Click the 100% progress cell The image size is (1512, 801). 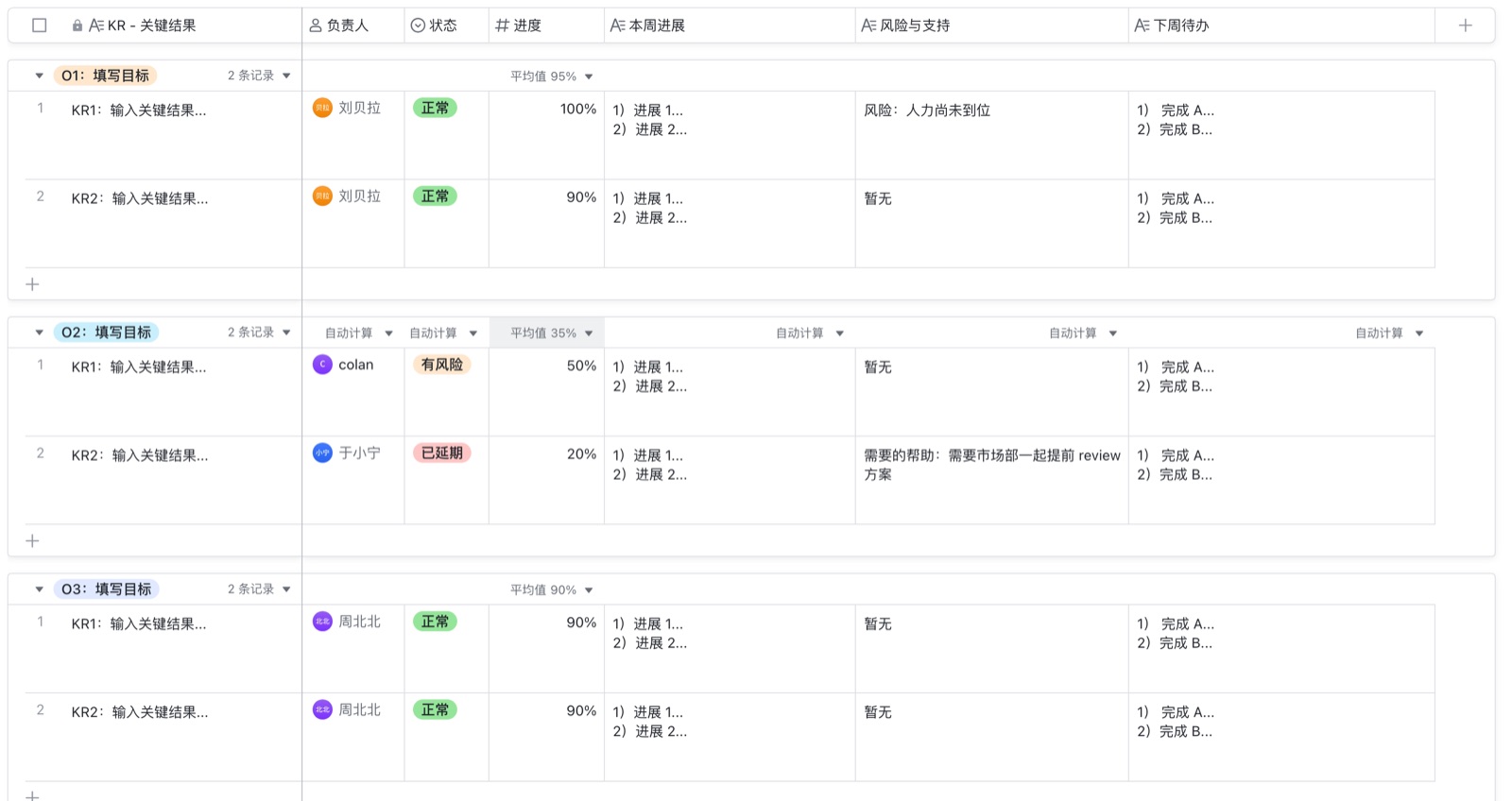[546, 135]
